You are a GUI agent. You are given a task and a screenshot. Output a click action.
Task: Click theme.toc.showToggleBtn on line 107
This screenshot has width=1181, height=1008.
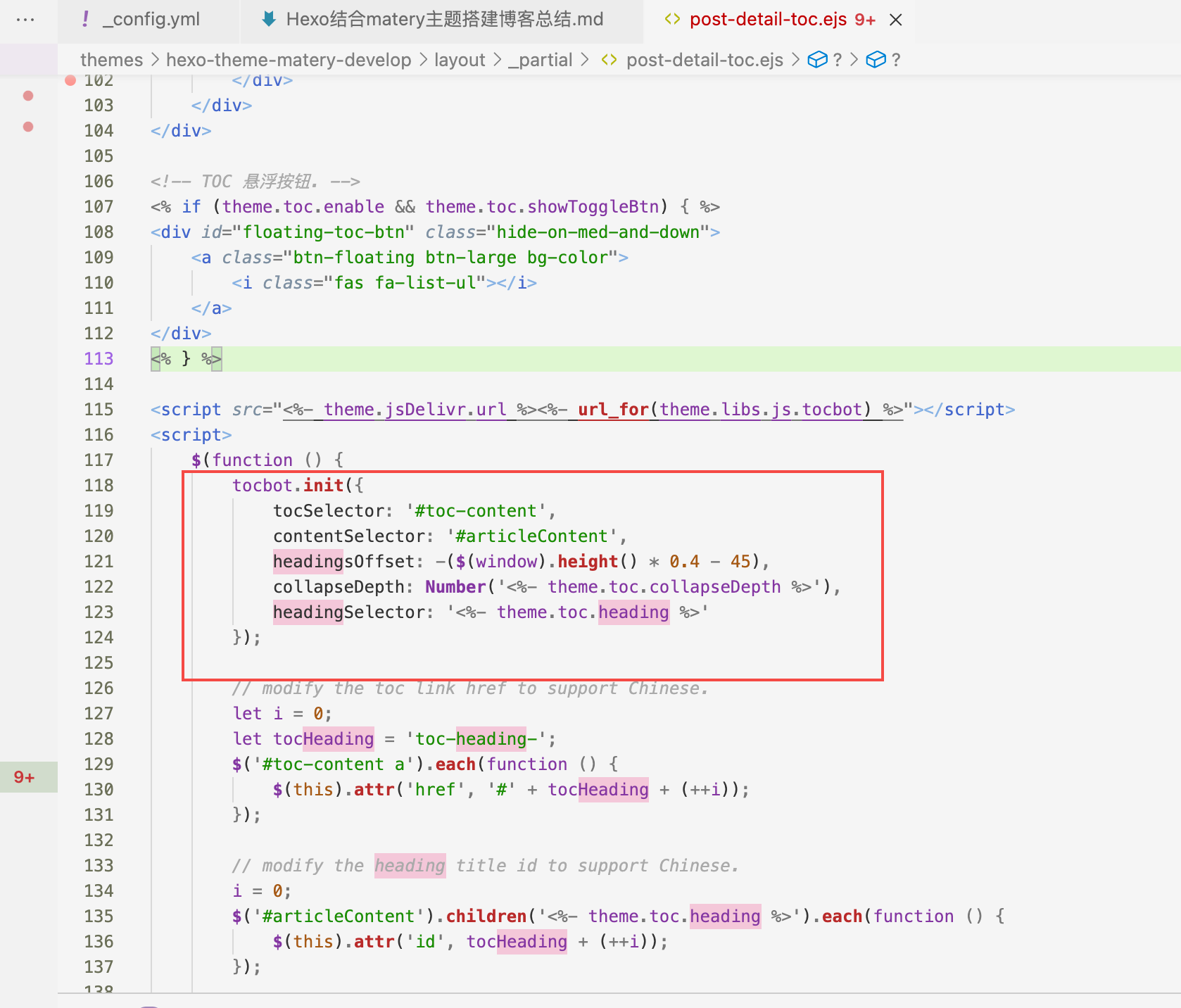tap(542, 206)
